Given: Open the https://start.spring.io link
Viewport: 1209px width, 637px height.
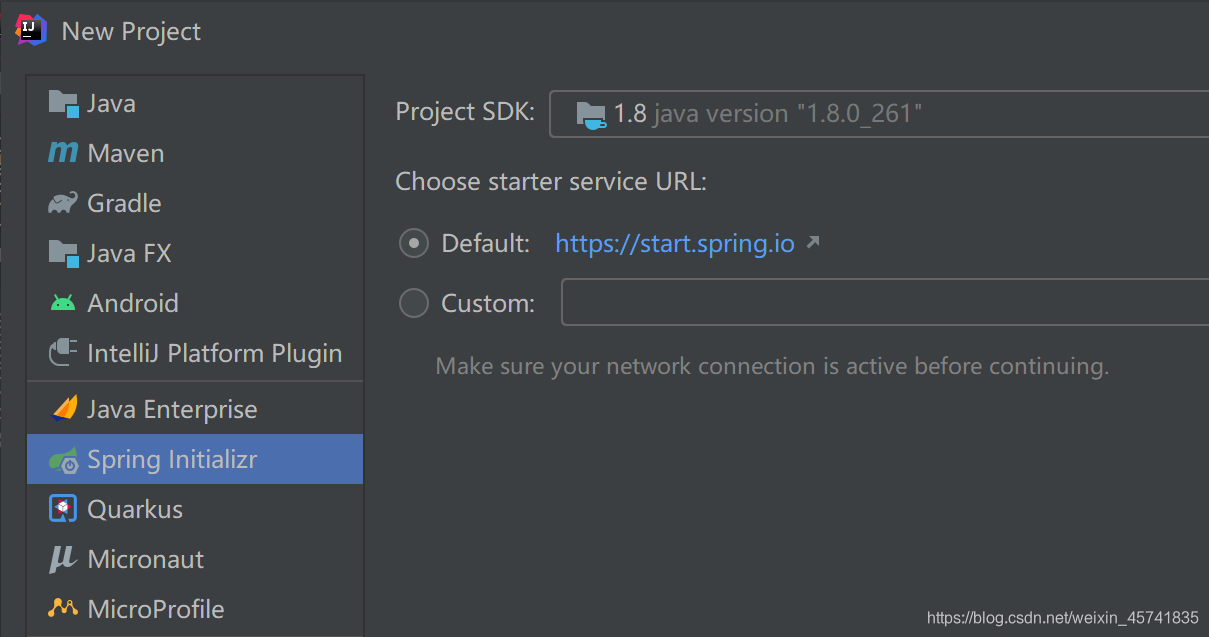Looking at the screenshot, I should click(x=675, y=243).
